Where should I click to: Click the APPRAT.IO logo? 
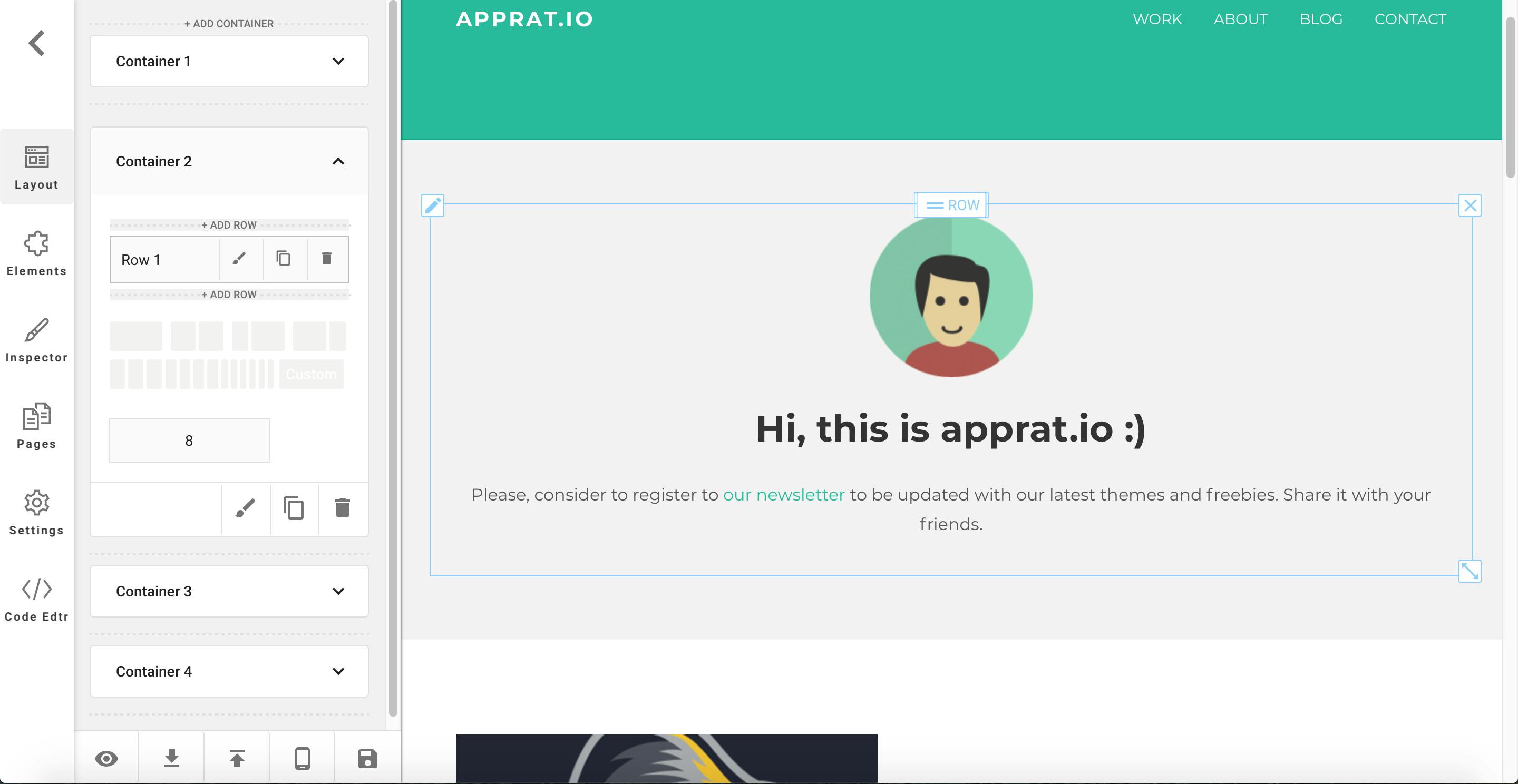click(x=524, y=19)
